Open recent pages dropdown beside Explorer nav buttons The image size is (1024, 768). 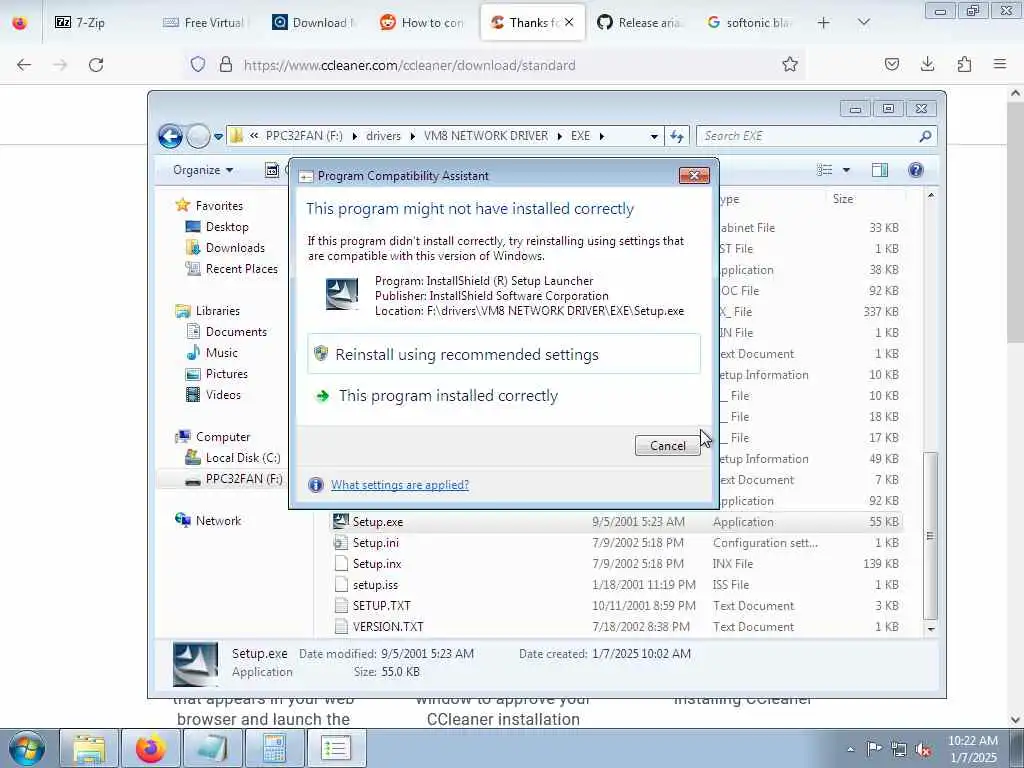coord(218,136)
